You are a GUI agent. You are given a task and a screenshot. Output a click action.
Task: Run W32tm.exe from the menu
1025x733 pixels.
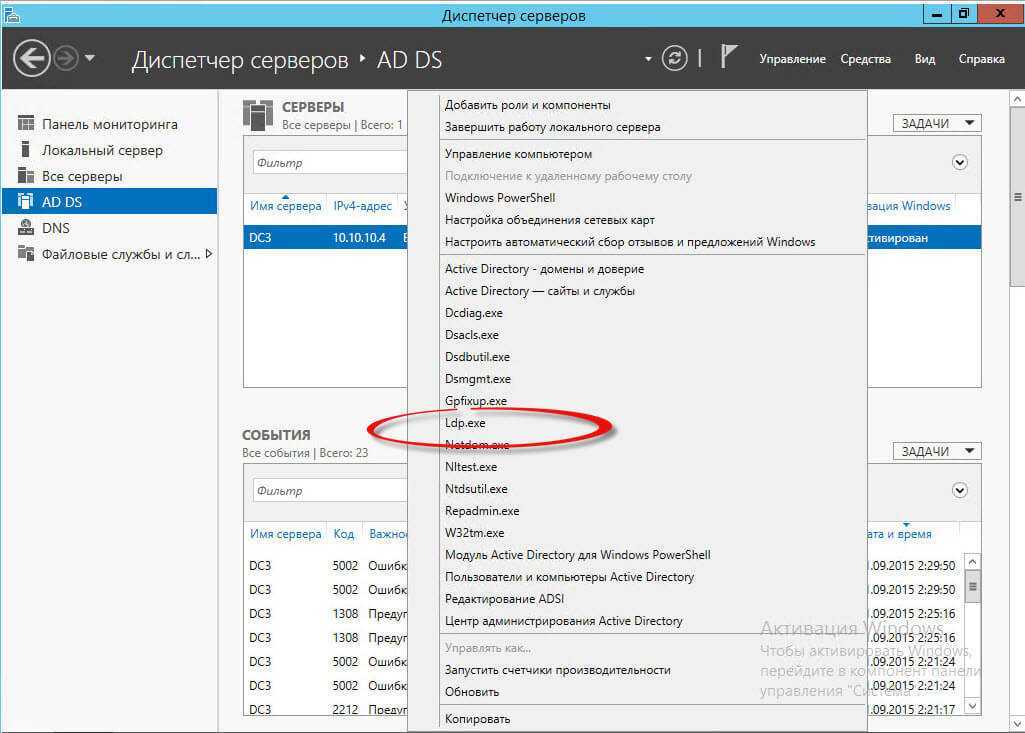(475, 533)
